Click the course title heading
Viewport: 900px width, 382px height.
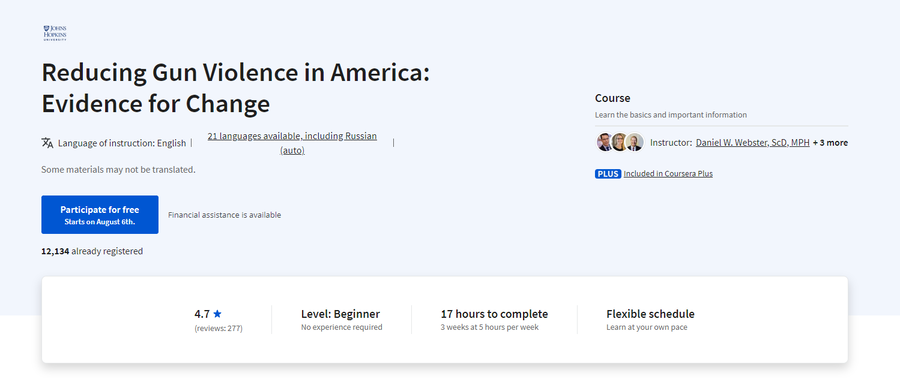point(235,88)
